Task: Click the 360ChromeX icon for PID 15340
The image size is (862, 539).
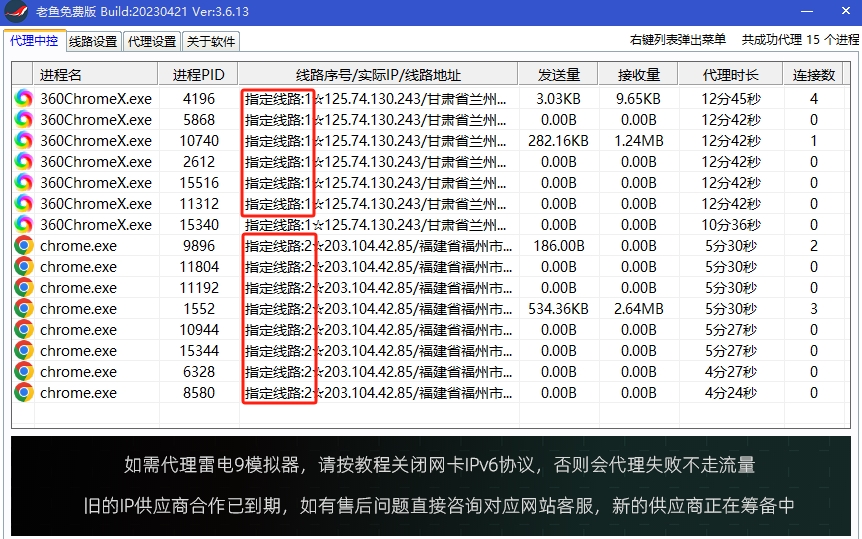Action: coord(24,224)
